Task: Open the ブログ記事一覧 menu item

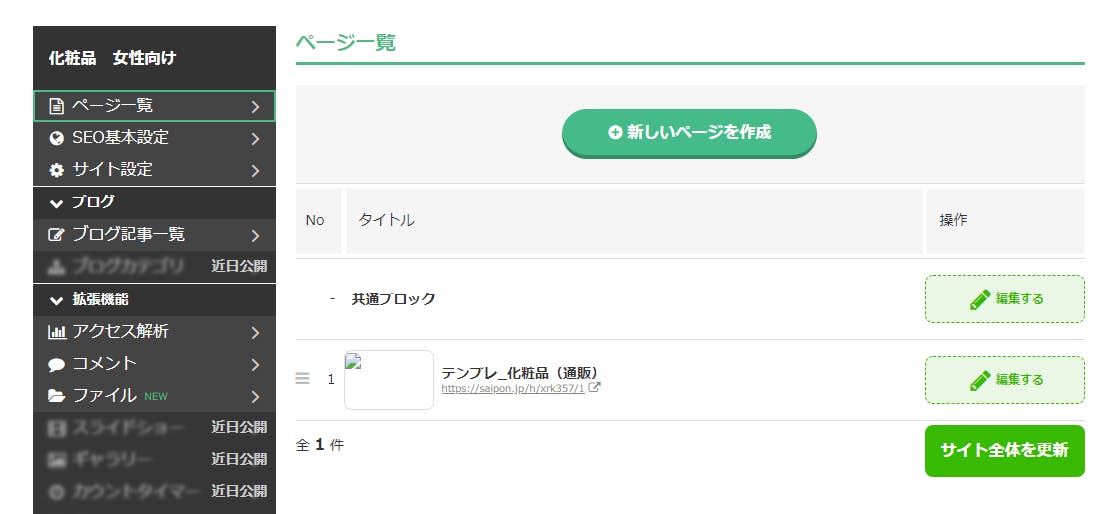Action: pyautogui.click(x=128, y=235)
